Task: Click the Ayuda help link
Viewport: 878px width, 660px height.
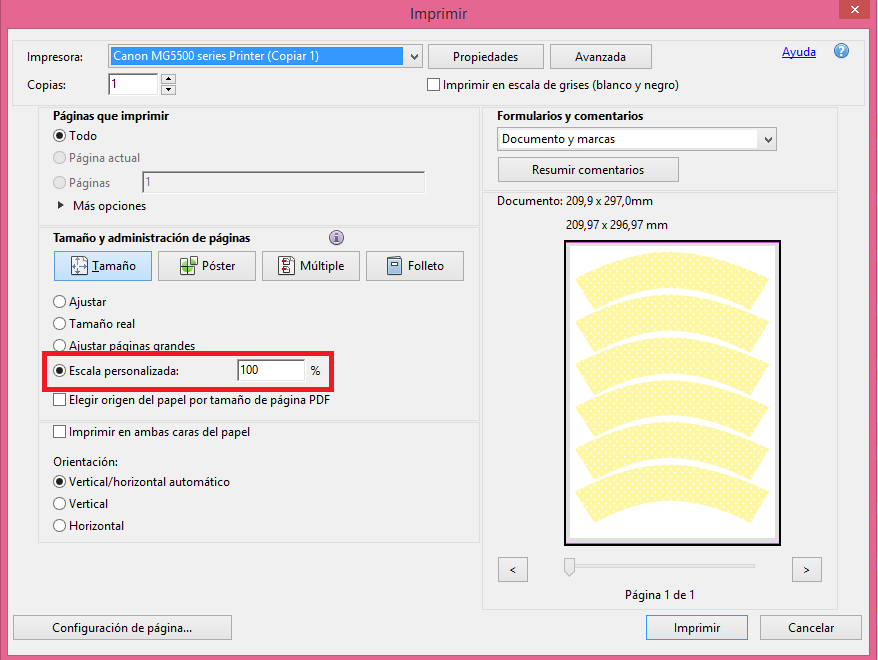Action: pos(798,52)
